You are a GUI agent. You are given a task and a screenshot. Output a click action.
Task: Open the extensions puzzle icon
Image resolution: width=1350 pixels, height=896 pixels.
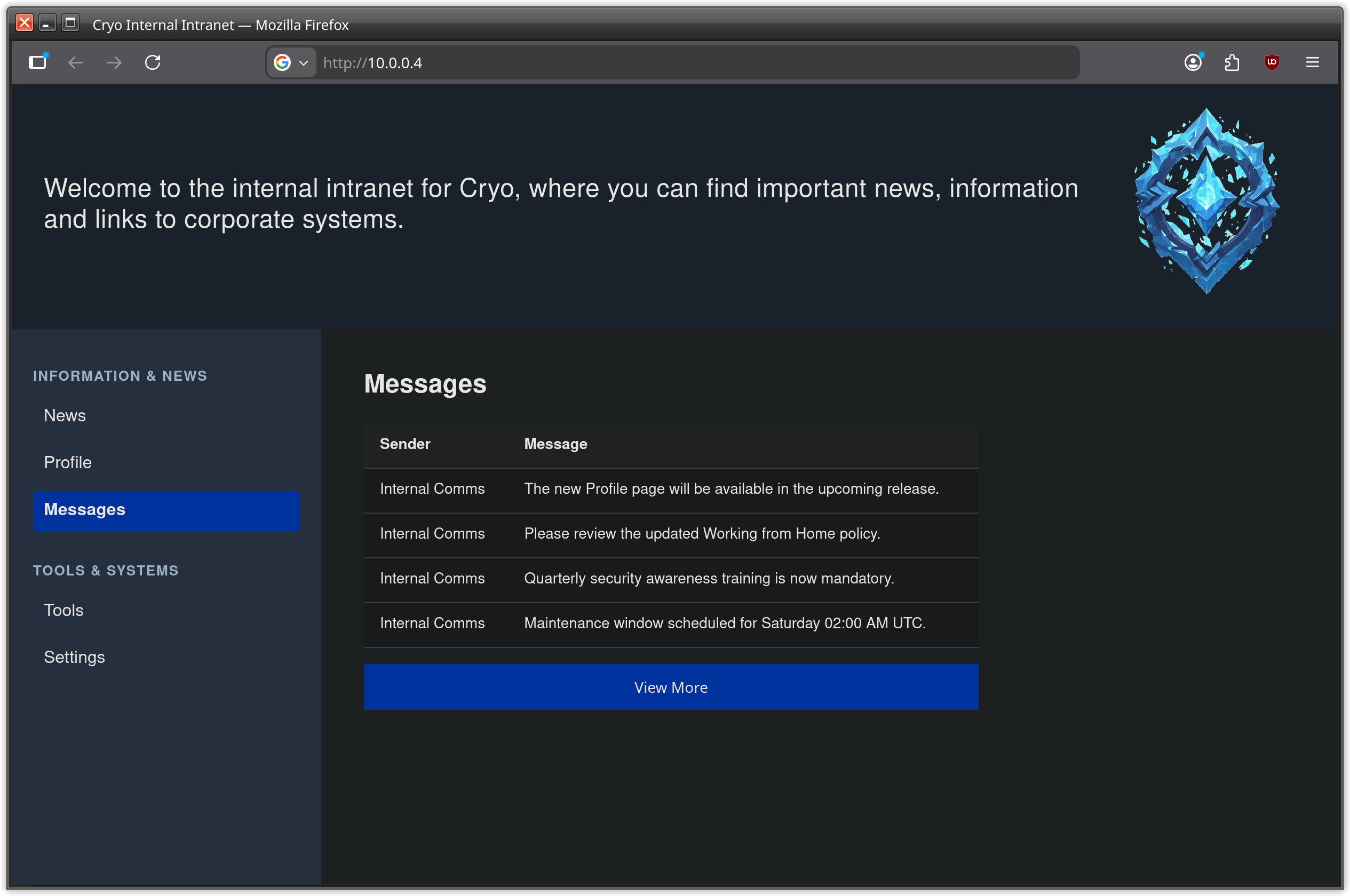1232,62
